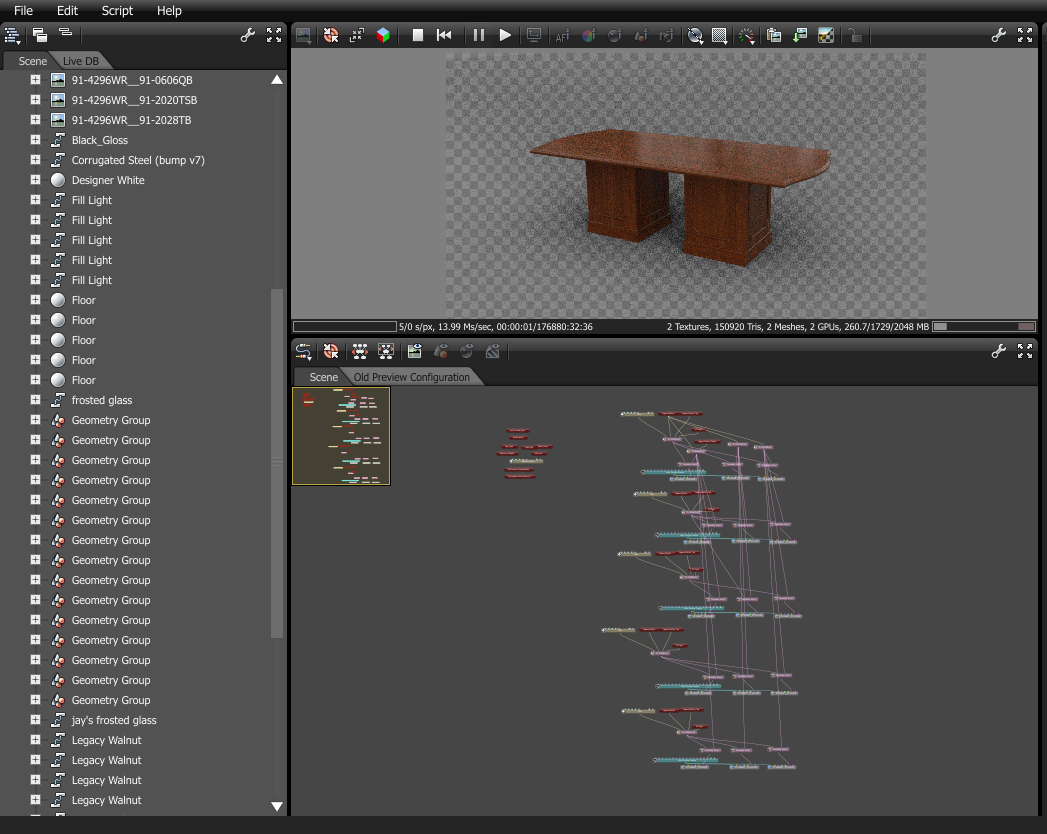The width and height of the screenshot is (1047, 834).
Task: Expand the 91-4296WR__91-0606QB item
Action: (35, 79)
